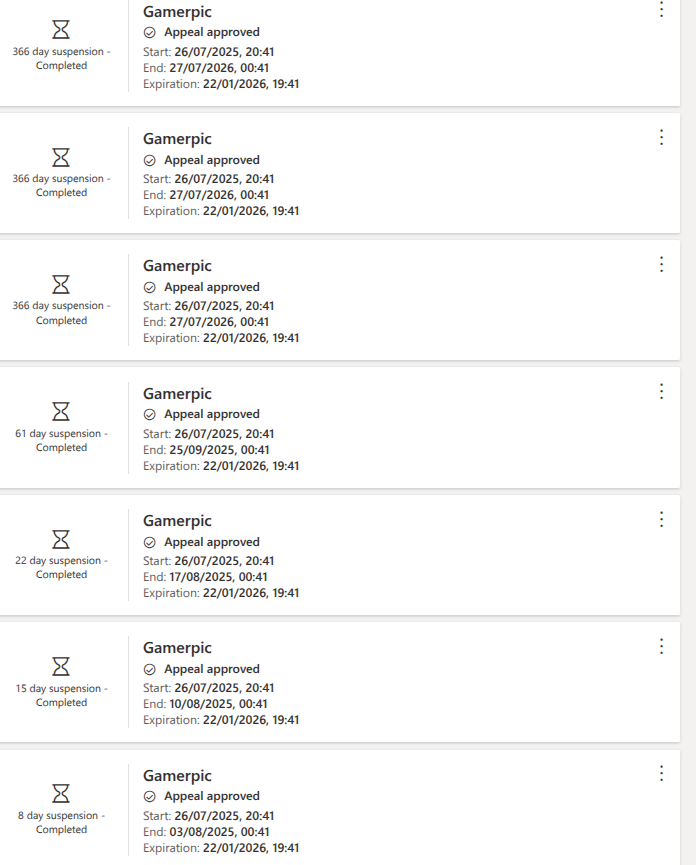Viewport: 696px width, 865px height.
Task: Click the appeal approved checkmark on 8 day card
Action: point(150,796)
